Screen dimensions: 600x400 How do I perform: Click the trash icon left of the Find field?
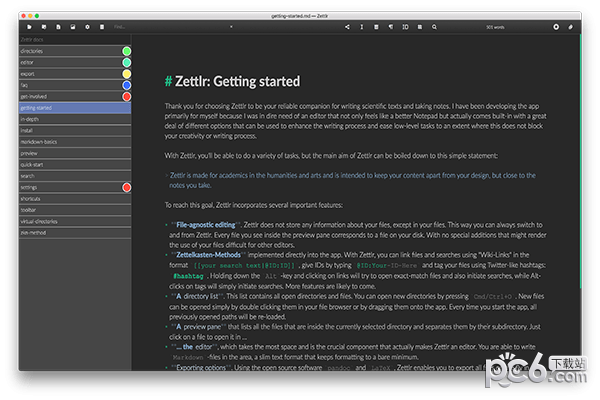click(102, 27)
